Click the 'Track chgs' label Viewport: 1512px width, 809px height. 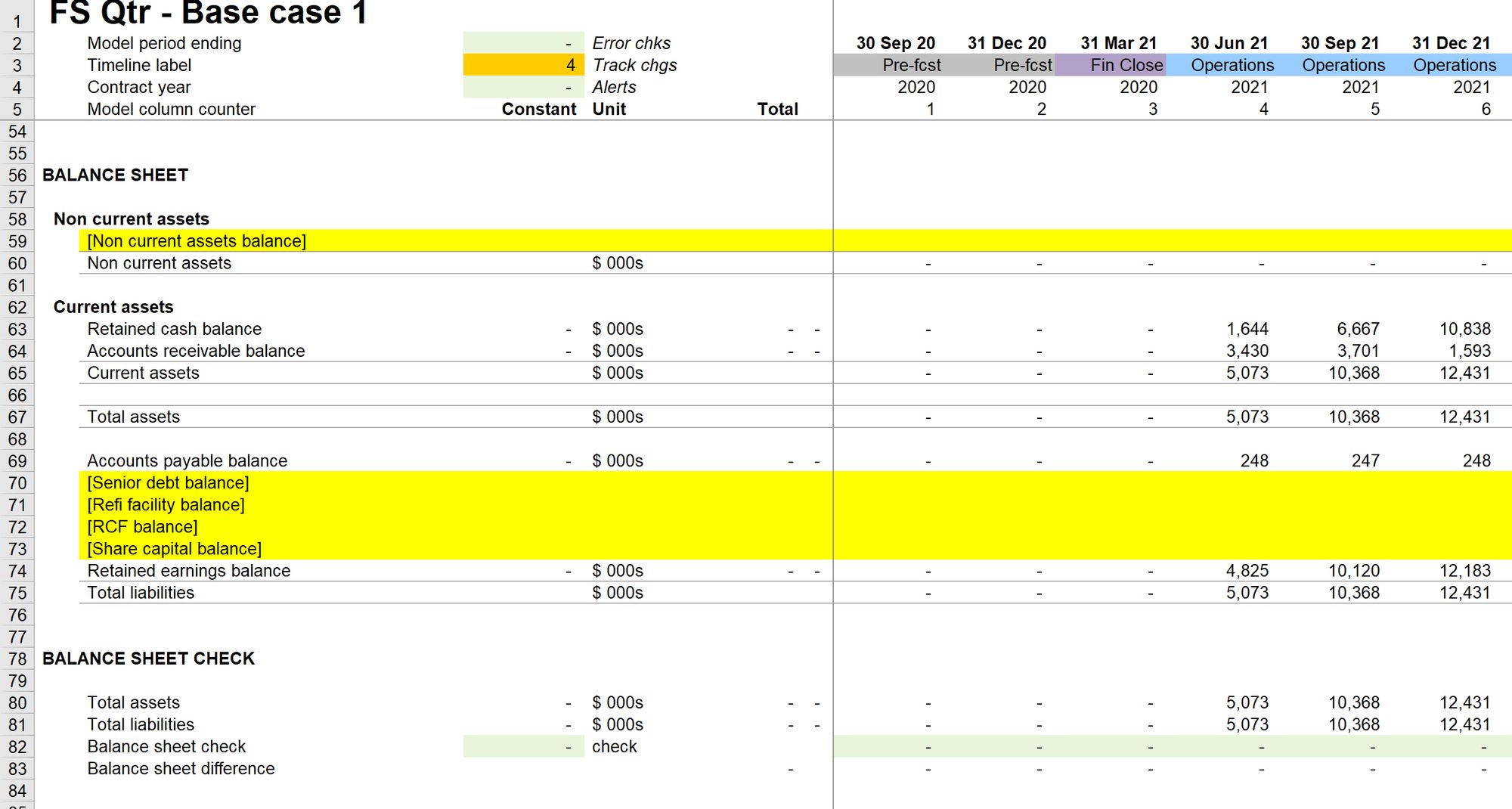coord(634,65)
